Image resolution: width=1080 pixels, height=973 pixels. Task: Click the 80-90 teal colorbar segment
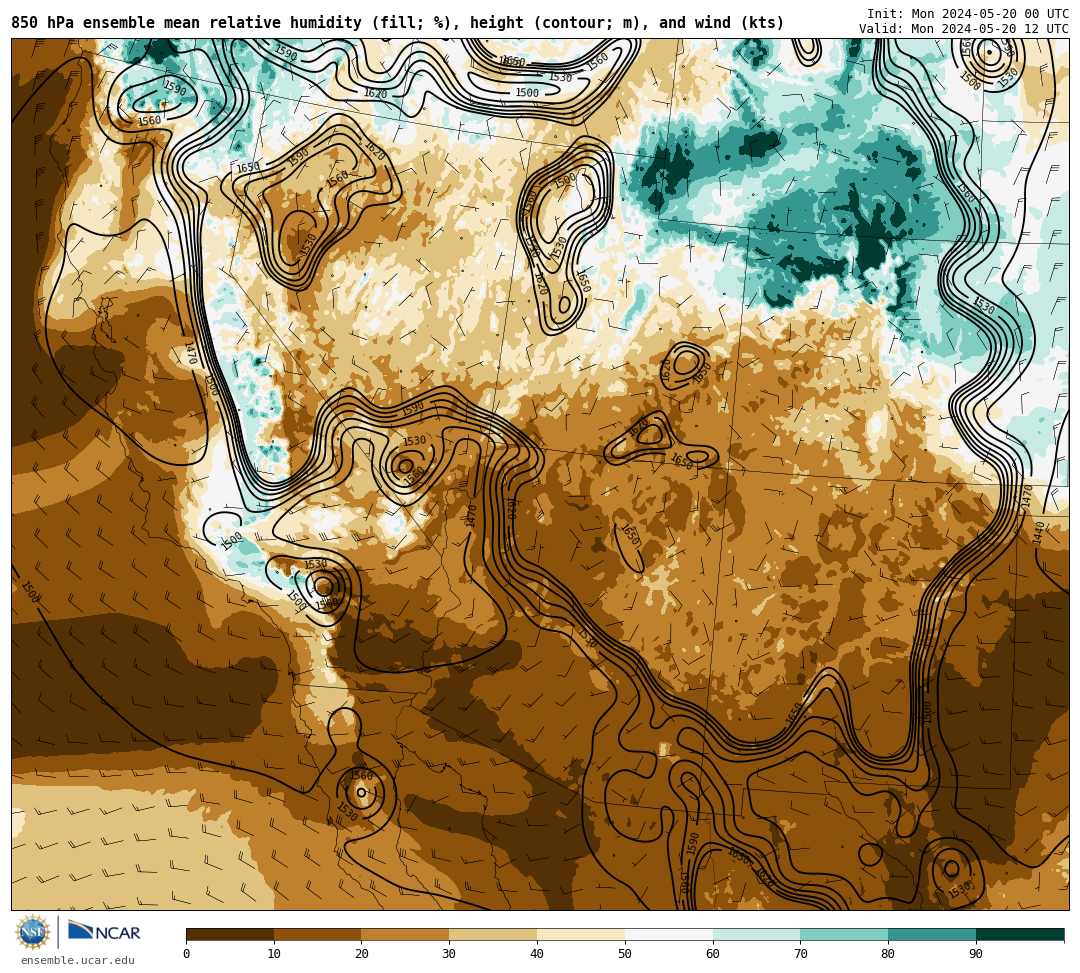[932, 934]
